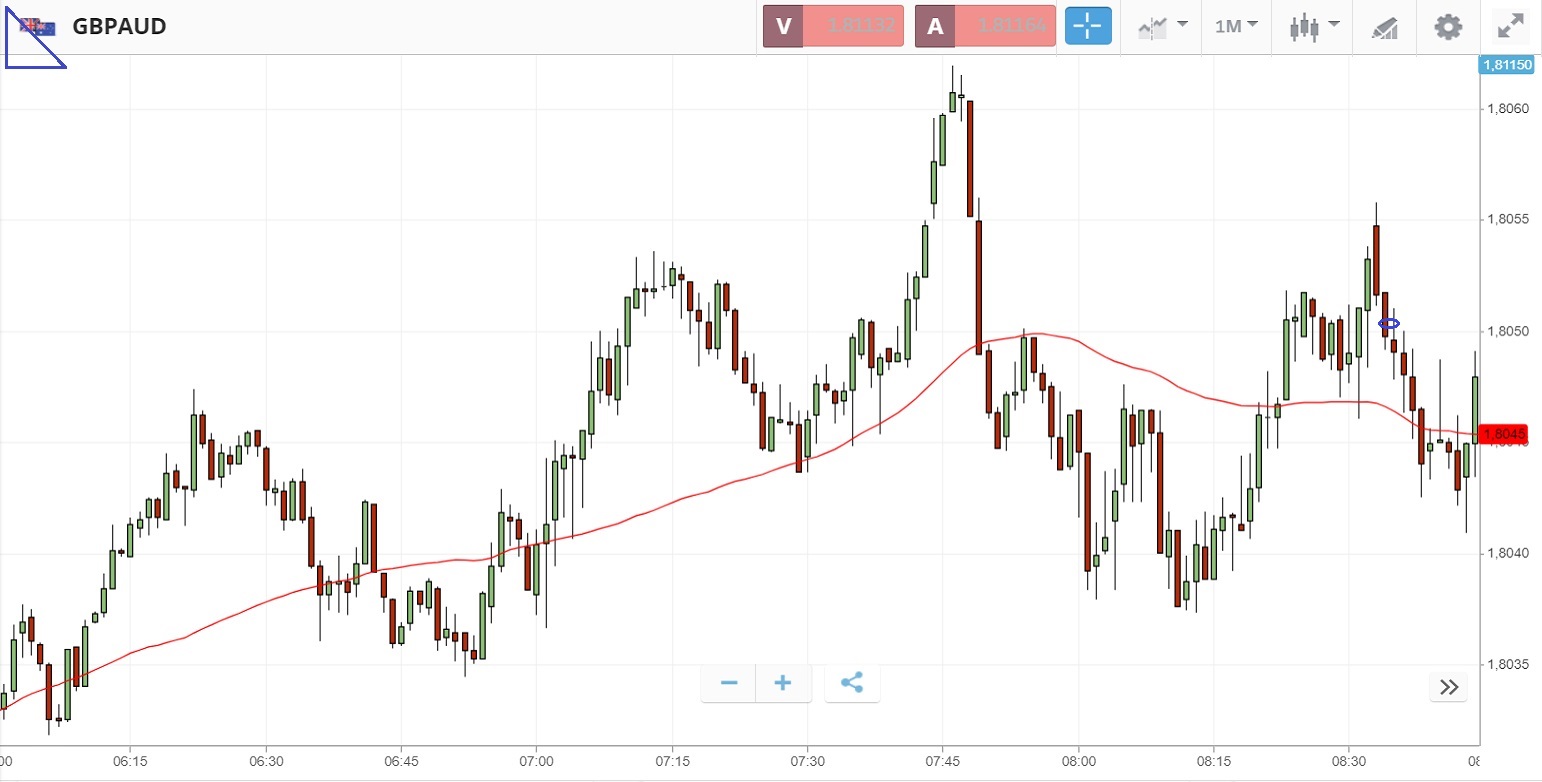The image size is (1542, 782).
Task: Open the indicators dropdown
Action: [1162, 26]
